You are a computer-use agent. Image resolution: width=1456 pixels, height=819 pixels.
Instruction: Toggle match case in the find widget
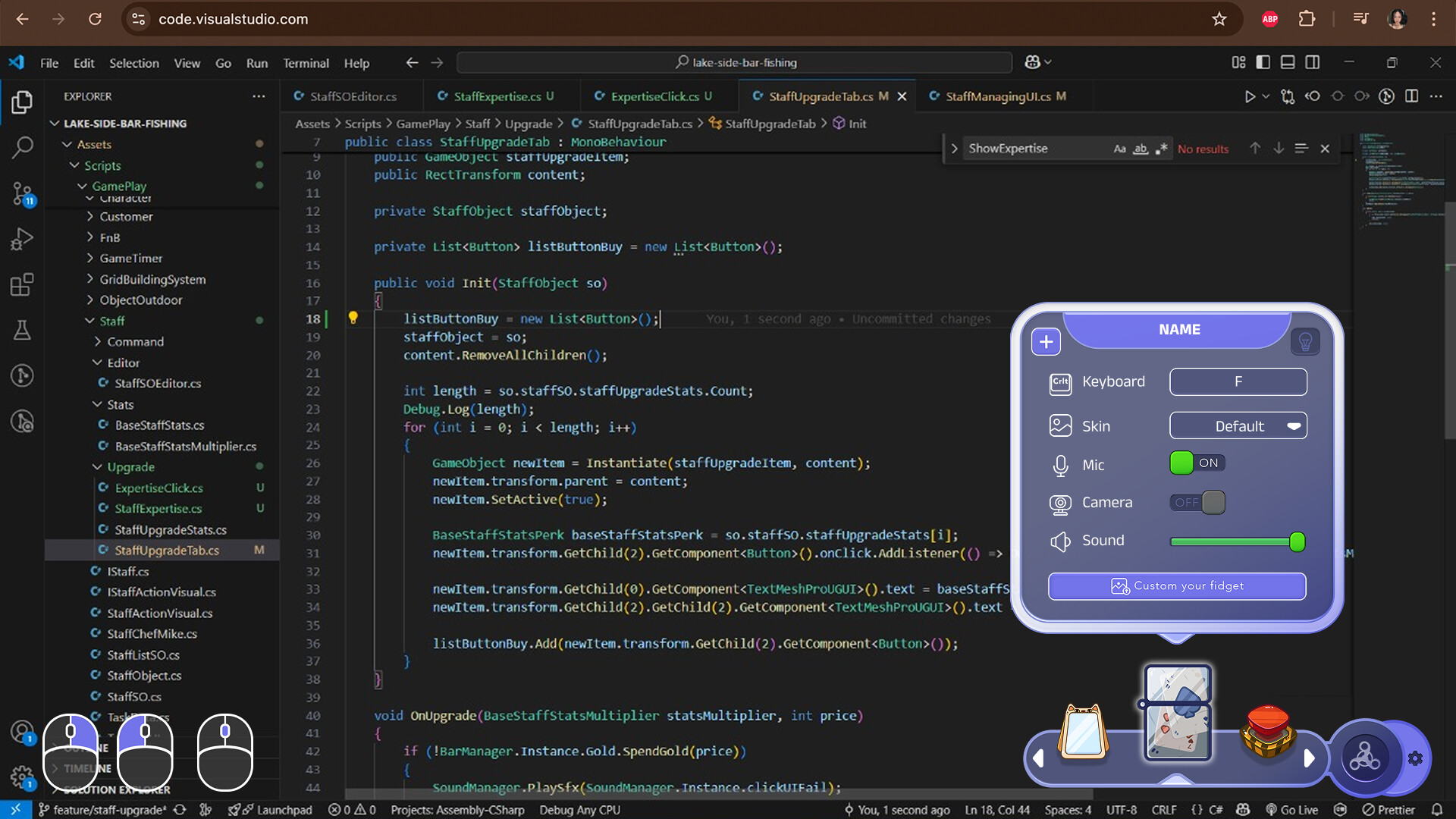tap(1119, 149)
